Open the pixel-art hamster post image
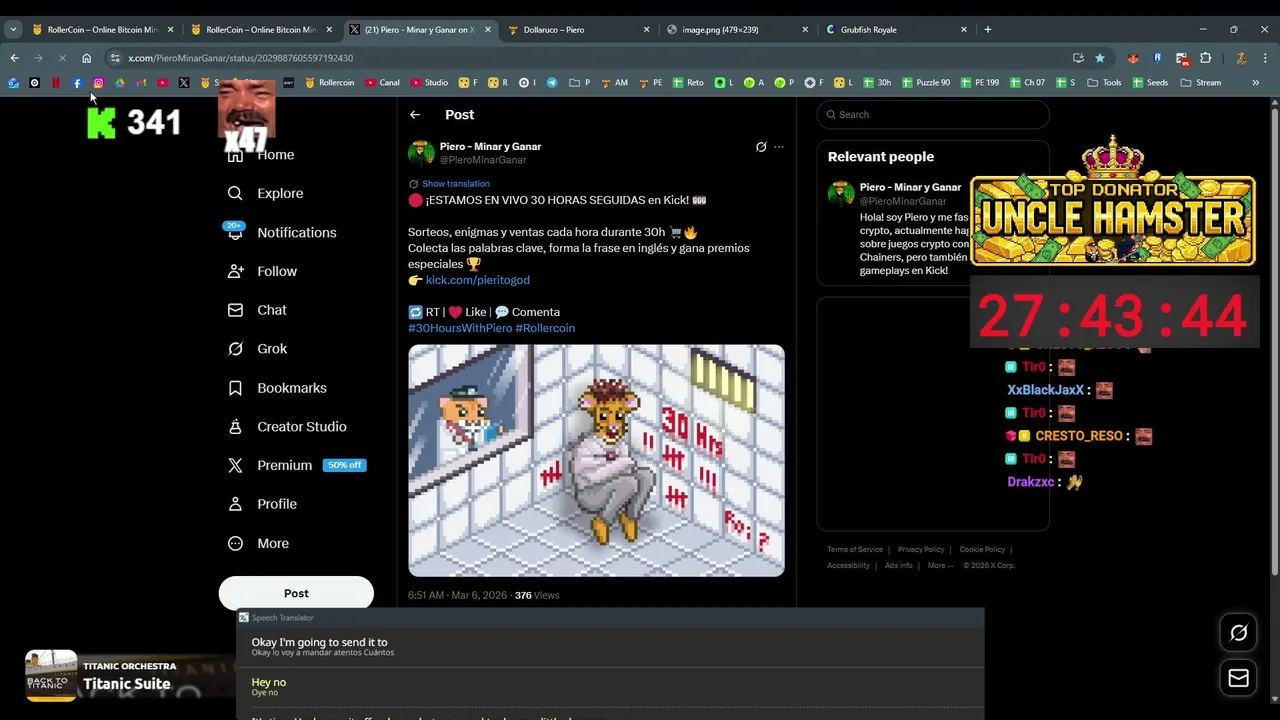Viewport: 1280px width, 720px height. 596,460
